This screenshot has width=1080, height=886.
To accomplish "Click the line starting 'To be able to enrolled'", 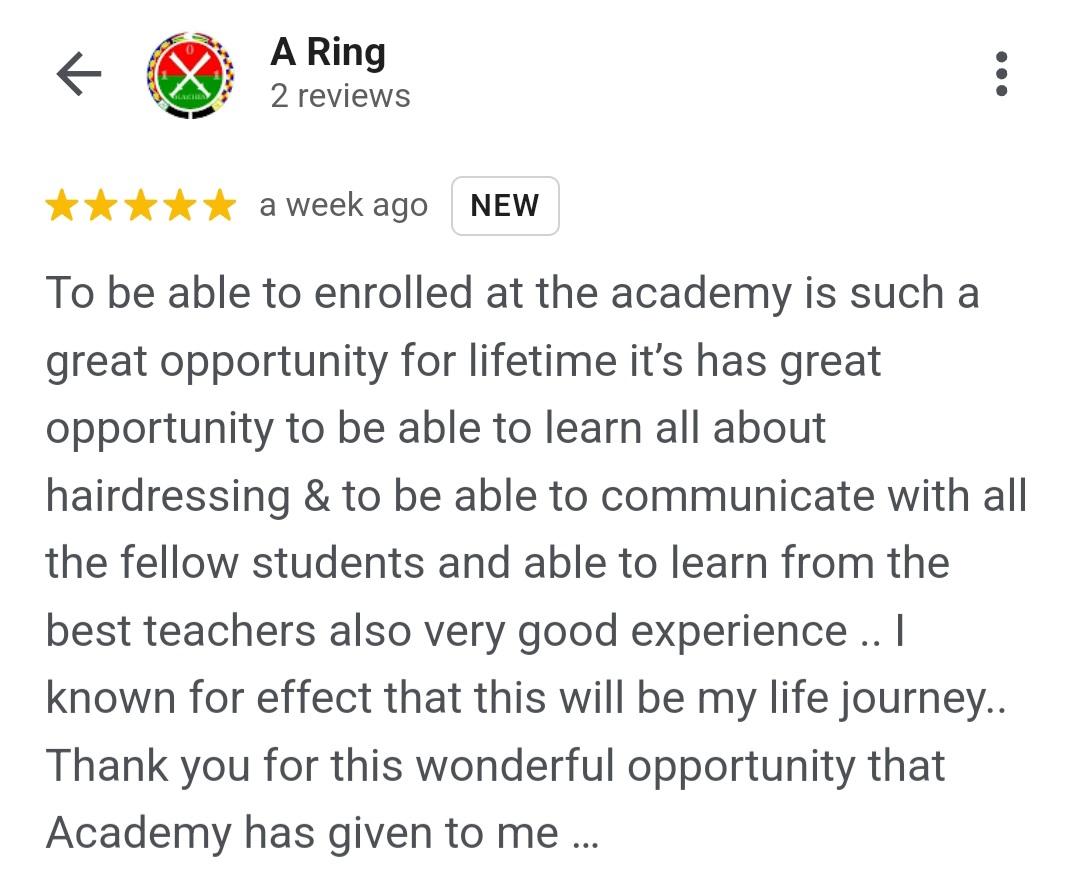I will pyautogui.click(x=512, y=293).
